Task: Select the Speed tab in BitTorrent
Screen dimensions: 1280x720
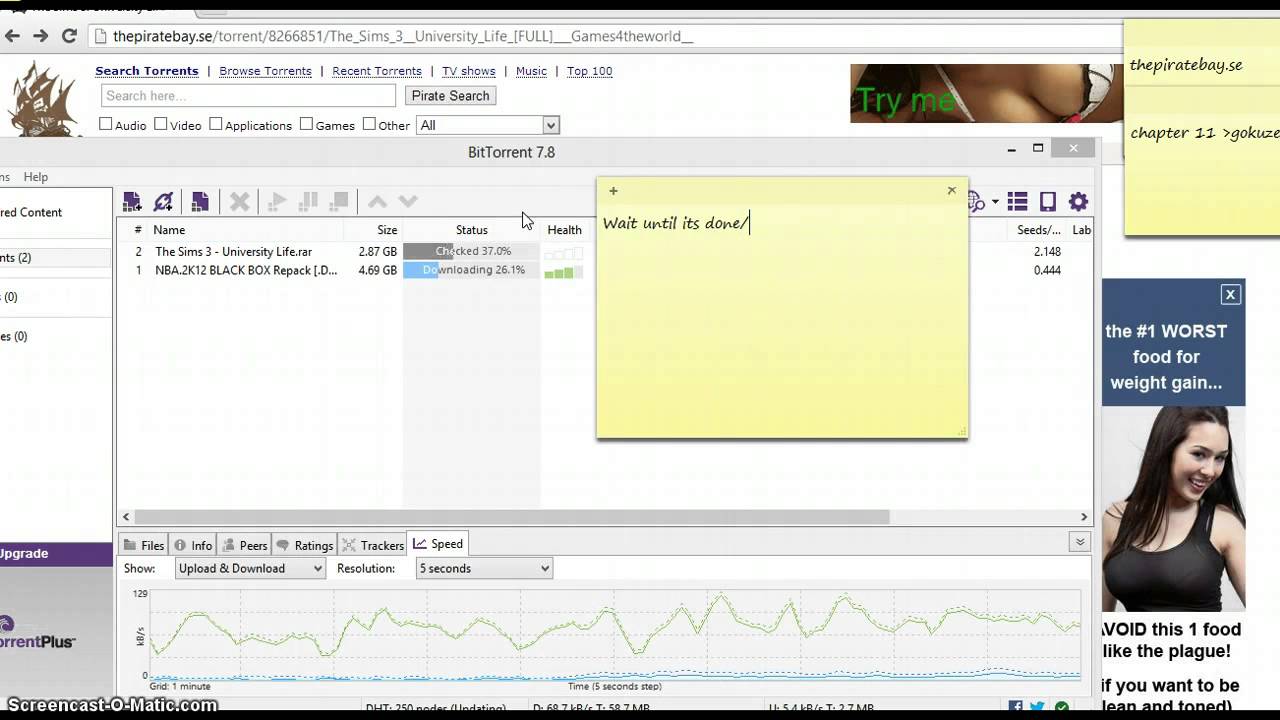Action: coord(438,544)
